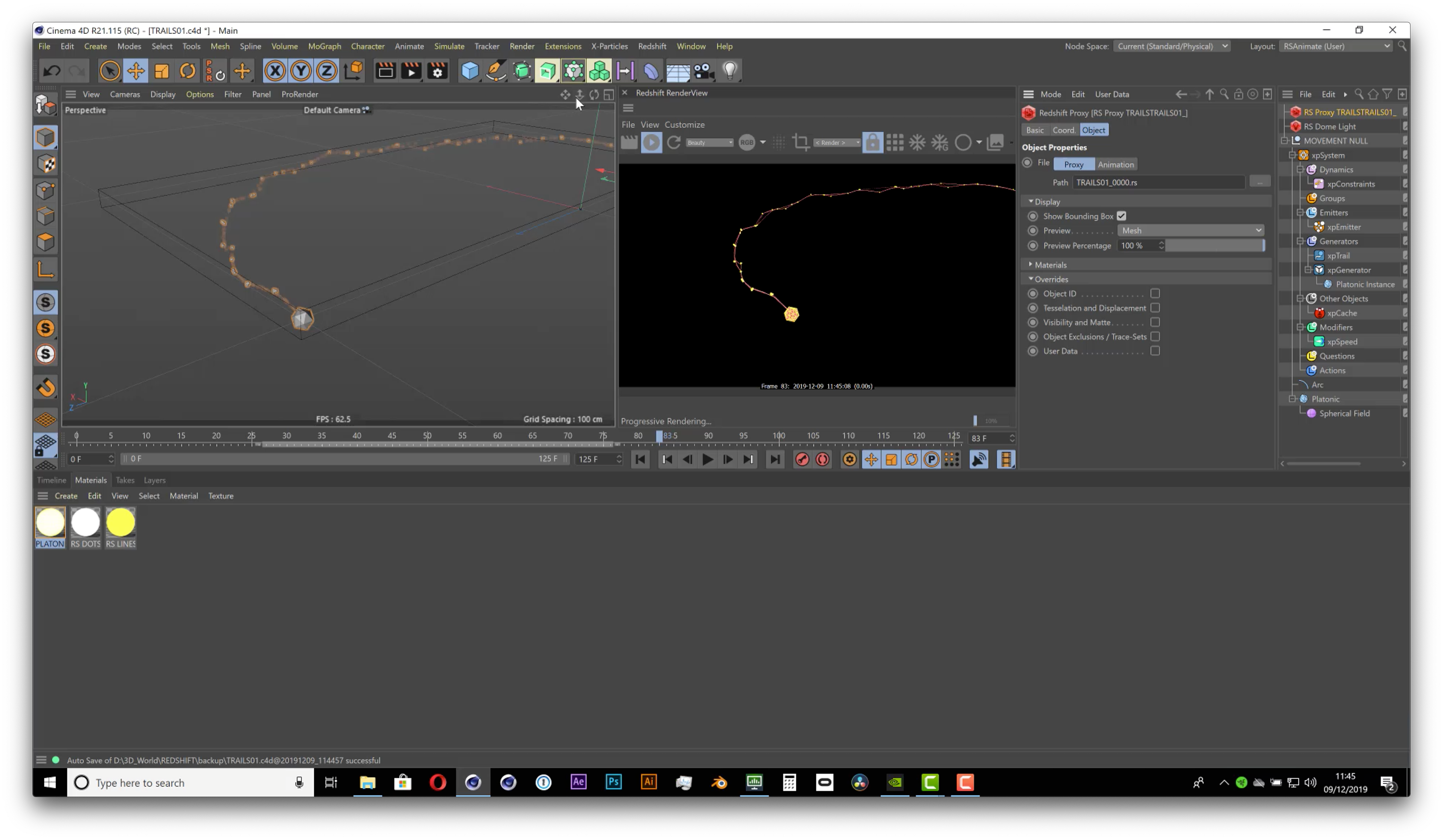This screenshot has width=1443, height=840.
Task: Open the RGB channel display button
Action: pos(747,143)
